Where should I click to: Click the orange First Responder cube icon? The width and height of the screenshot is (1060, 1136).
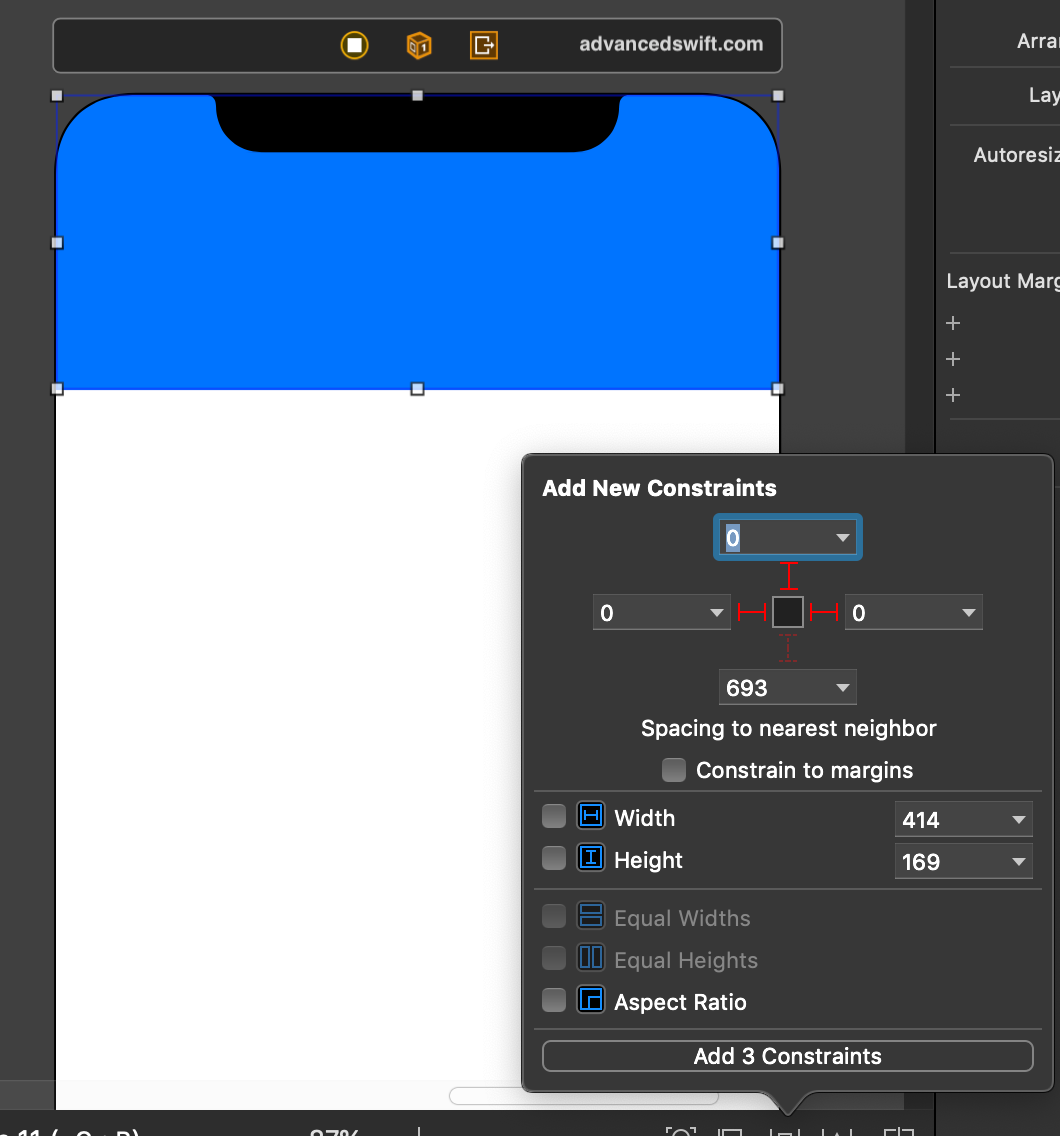(x=418, y=45)
